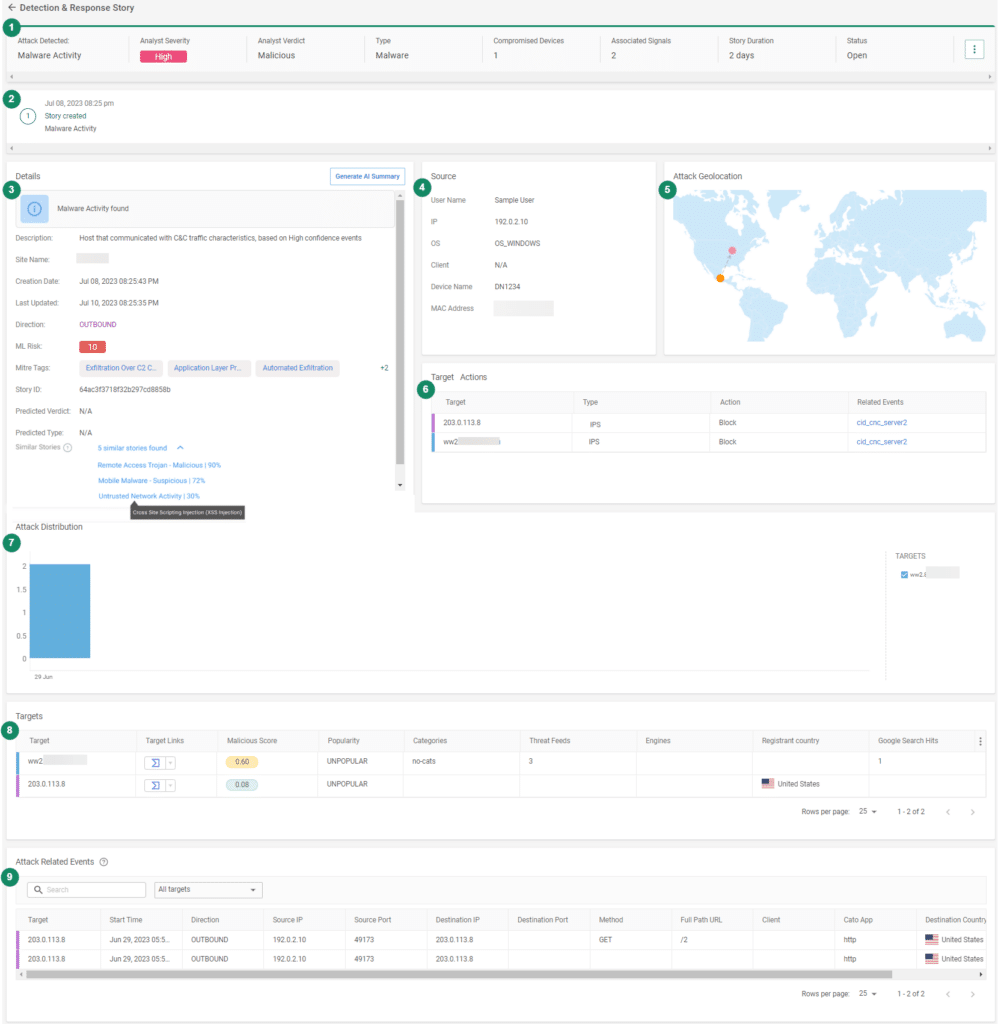Open the Rows per page 25 dropdown in Targets table
998x1024 pixels.
(x=866, y=812)
